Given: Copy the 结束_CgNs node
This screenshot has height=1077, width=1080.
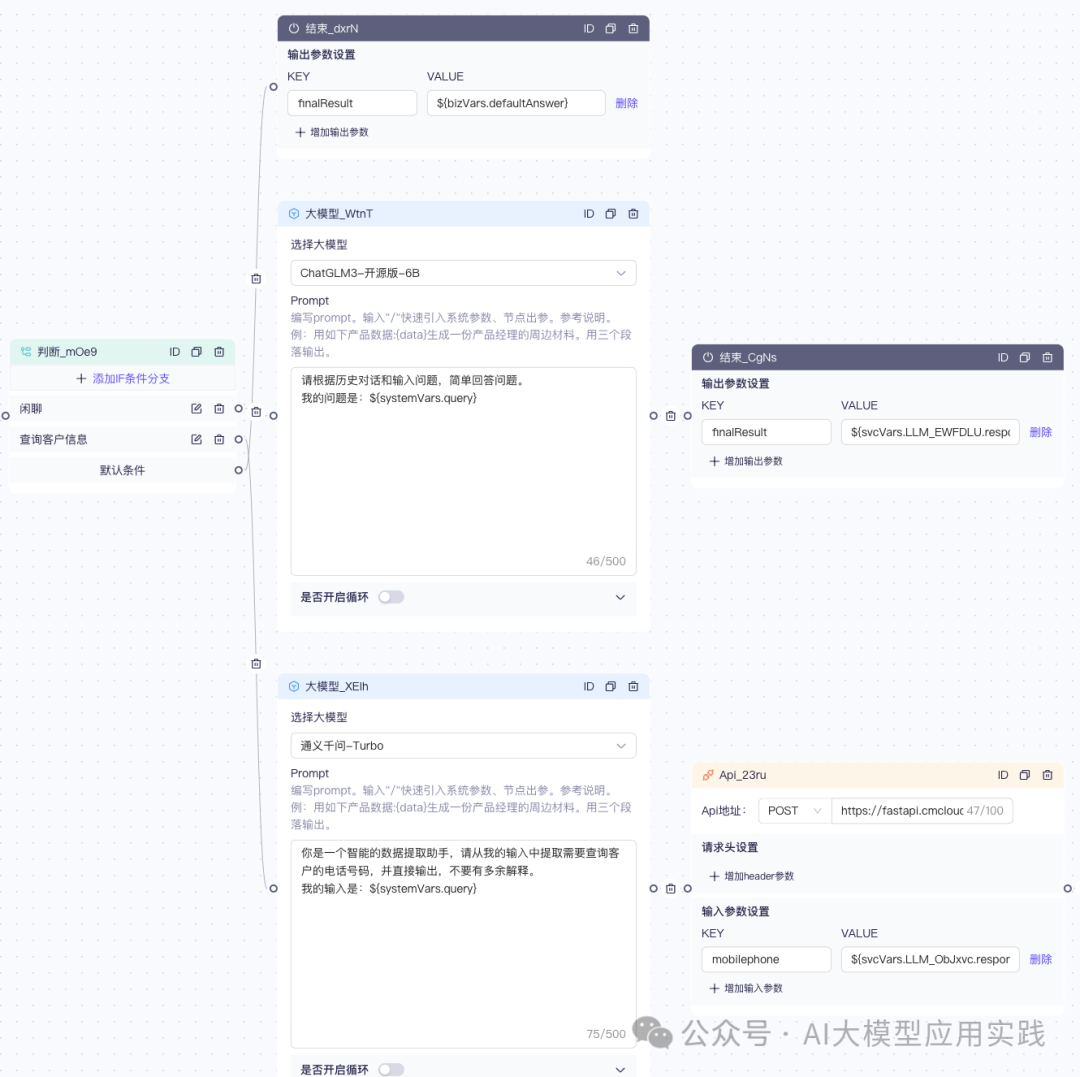Looking at the screenshot, I should coord(1024,357).
